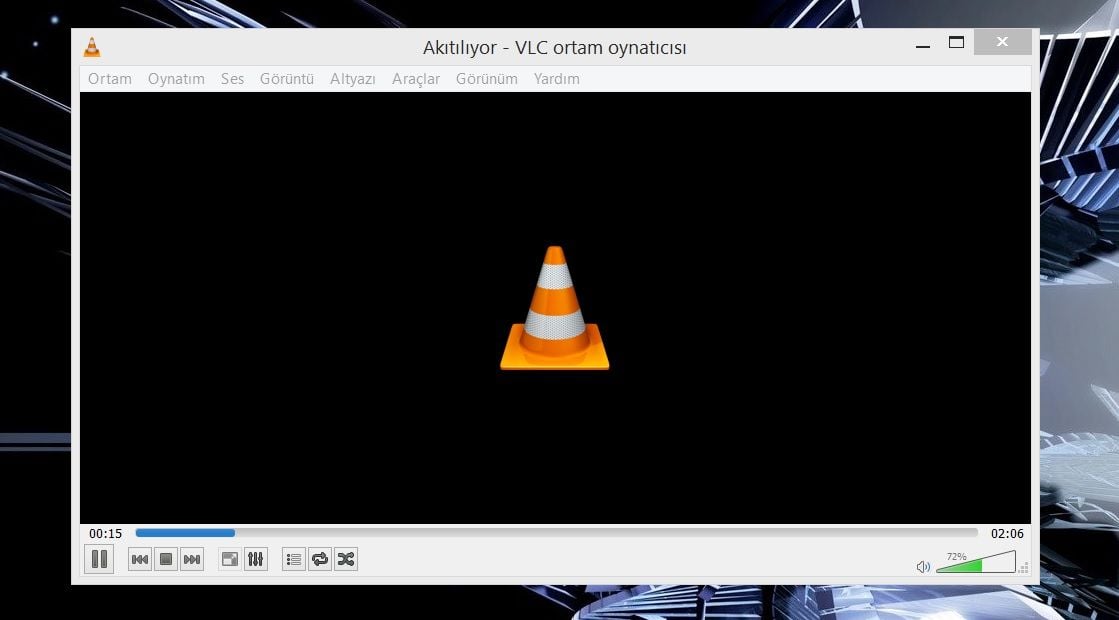Screen dimensions: 1119x620
Task: Skip to the next media track
Action: pyautogui.click(x=192, y=559)
